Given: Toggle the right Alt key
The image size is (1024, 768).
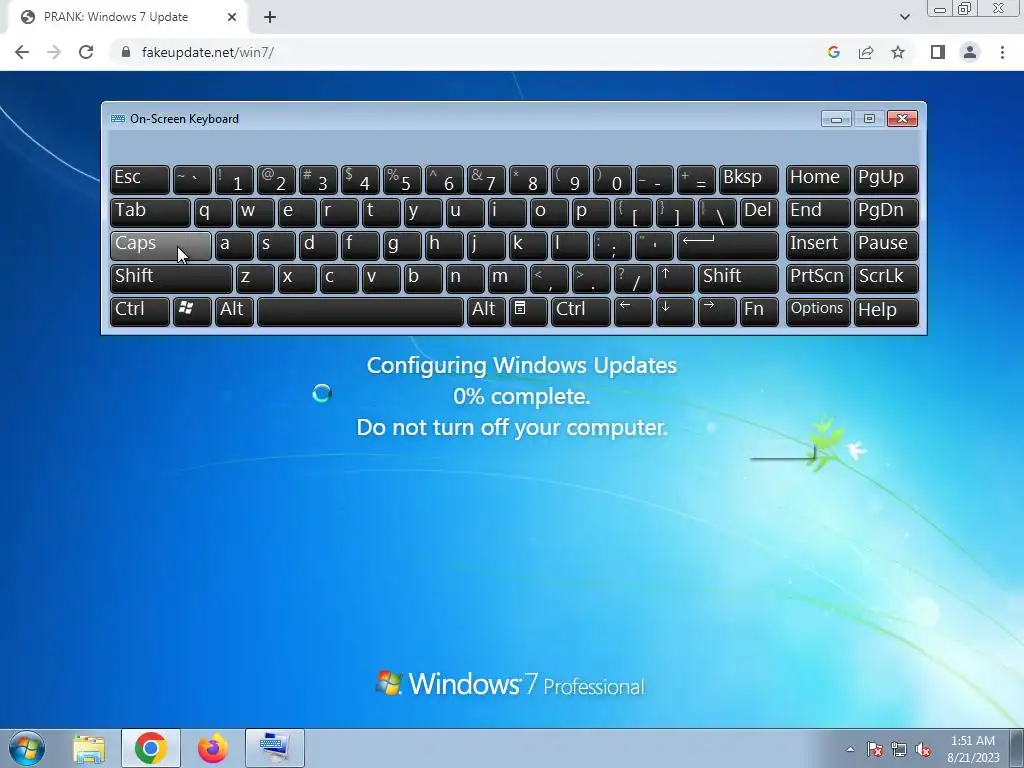Looking at the screenshot, I should point(486,311).
